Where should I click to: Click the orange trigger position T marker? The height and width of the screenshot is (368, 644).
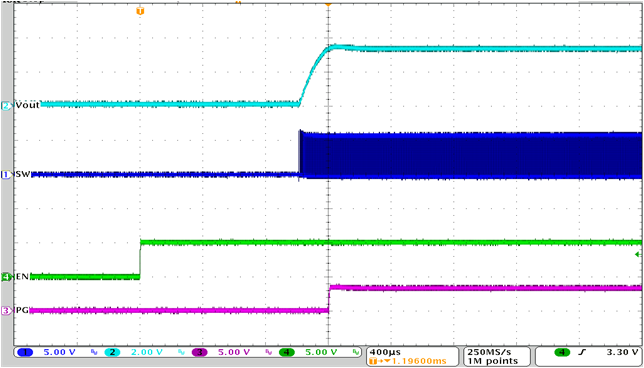(140, 11)
